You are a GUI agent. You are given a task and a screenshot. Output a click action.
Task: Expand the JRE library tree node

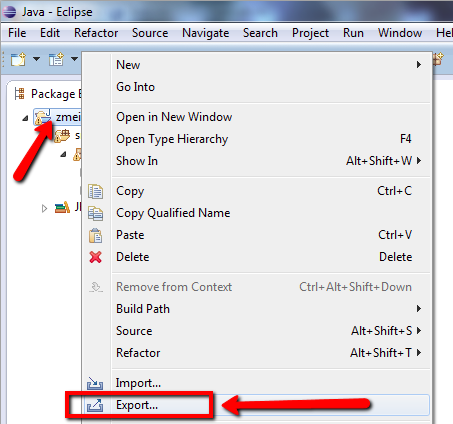(x=44, y=209)
